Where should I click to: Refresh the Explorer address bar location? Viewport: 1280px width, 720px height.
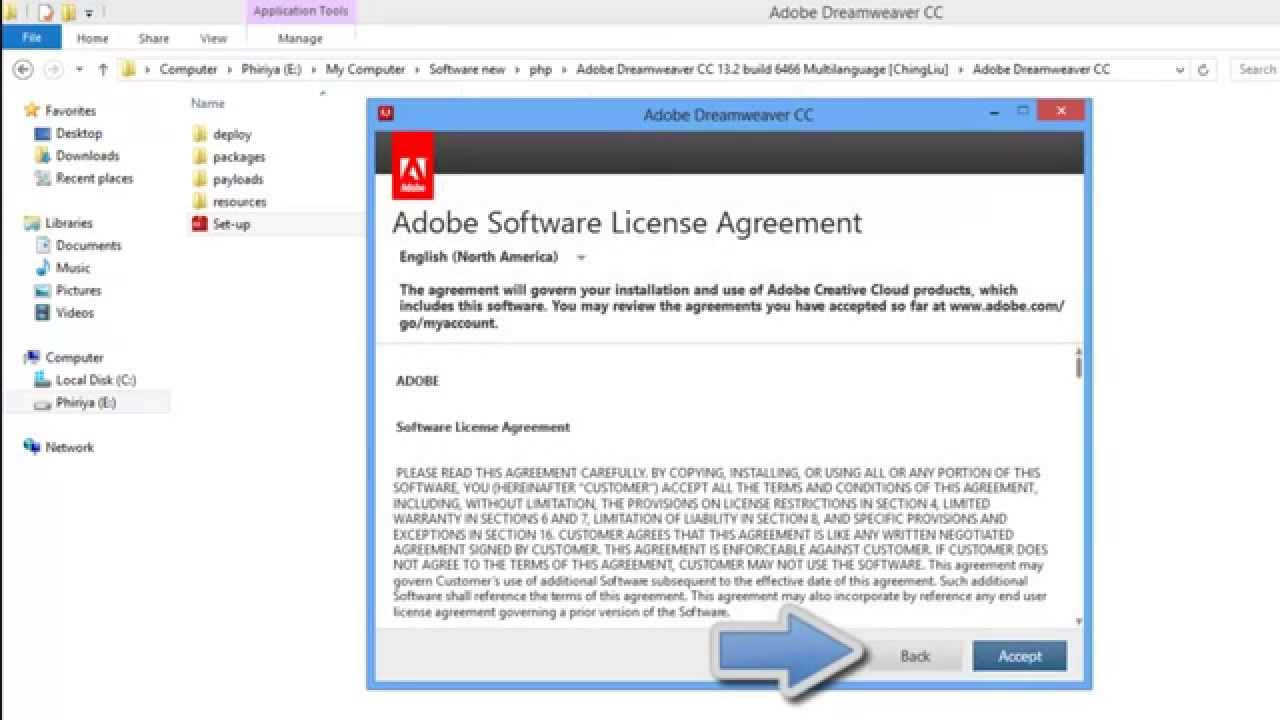(1203, 70)
